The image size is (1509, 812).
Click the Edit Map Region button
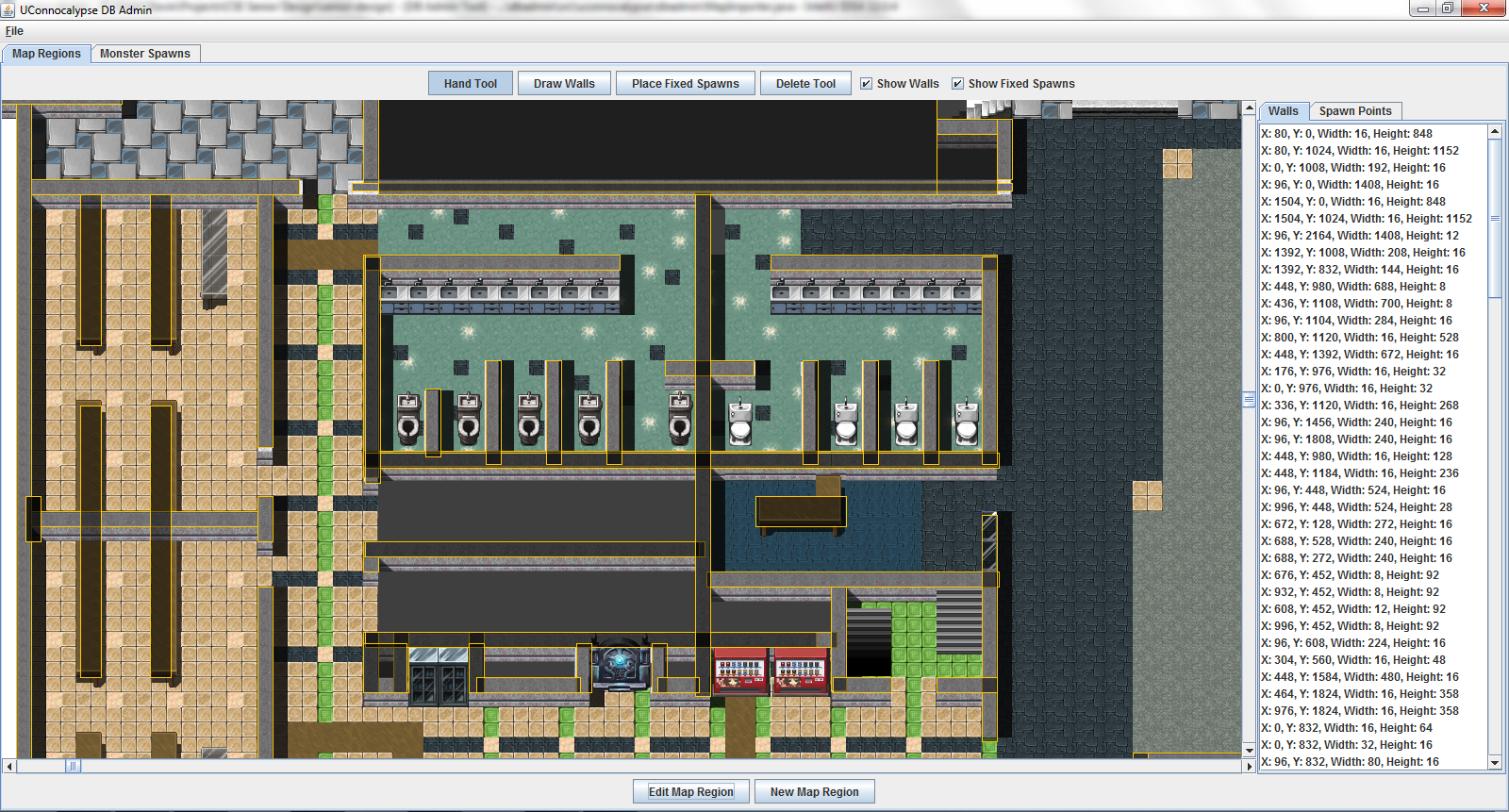691,791
